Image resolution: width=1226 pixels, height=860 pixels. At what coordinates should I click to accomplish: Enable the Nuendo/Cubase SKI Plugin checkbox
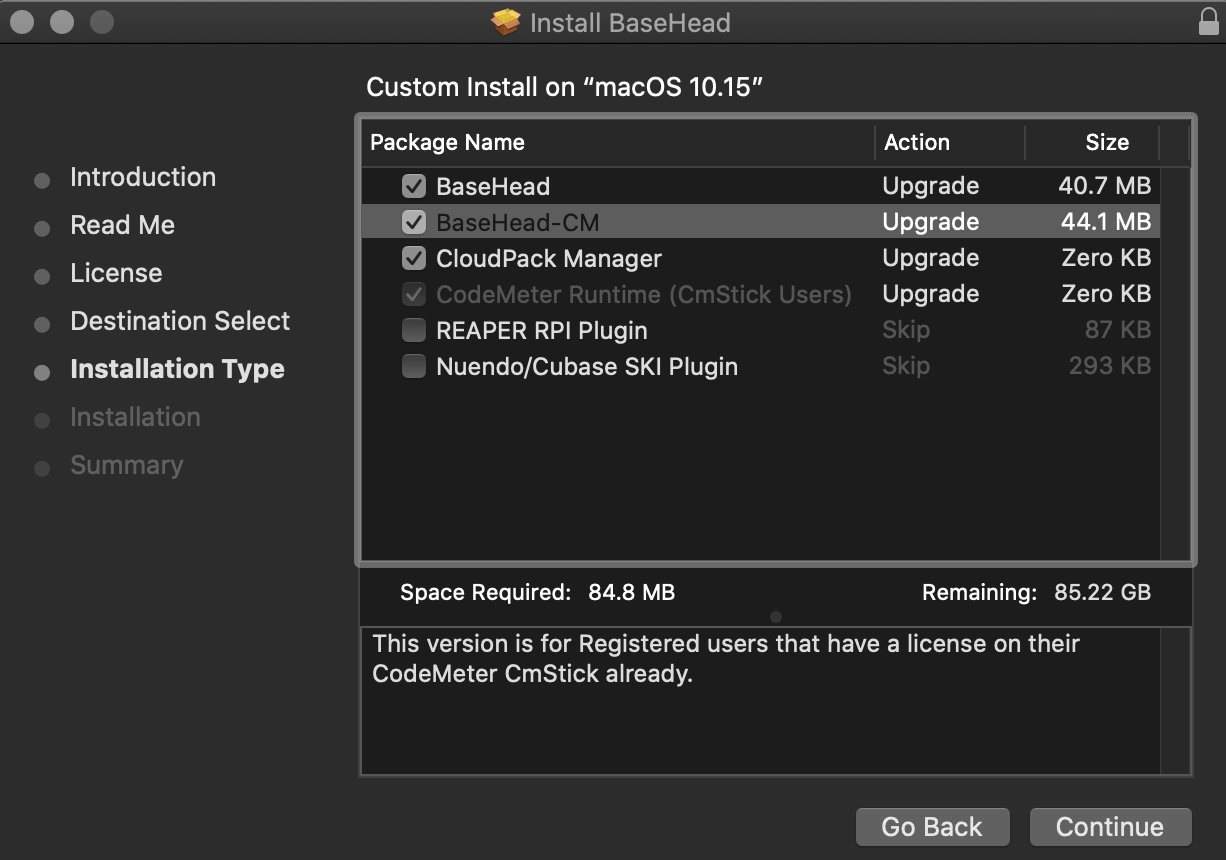[413, 366]
